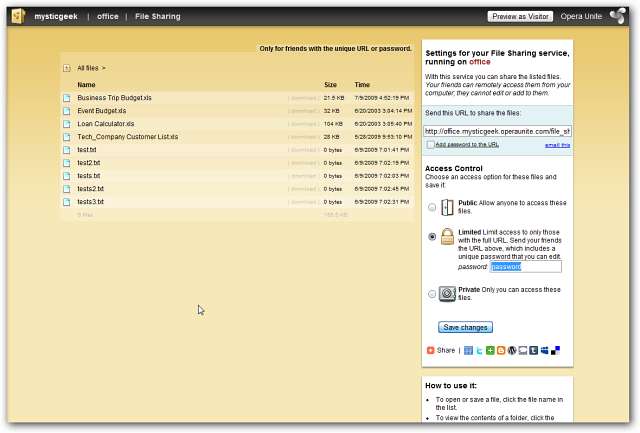Click the file icon next to test.txt

(68, 150)
